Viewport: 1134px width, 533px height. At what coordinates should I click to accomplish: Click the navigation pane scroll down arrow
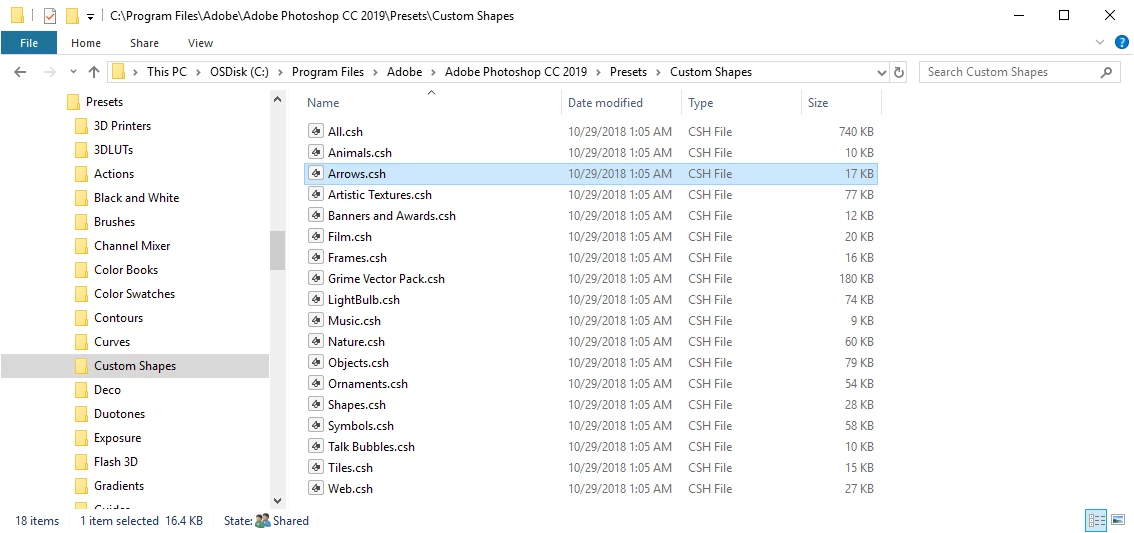[278, 500]
